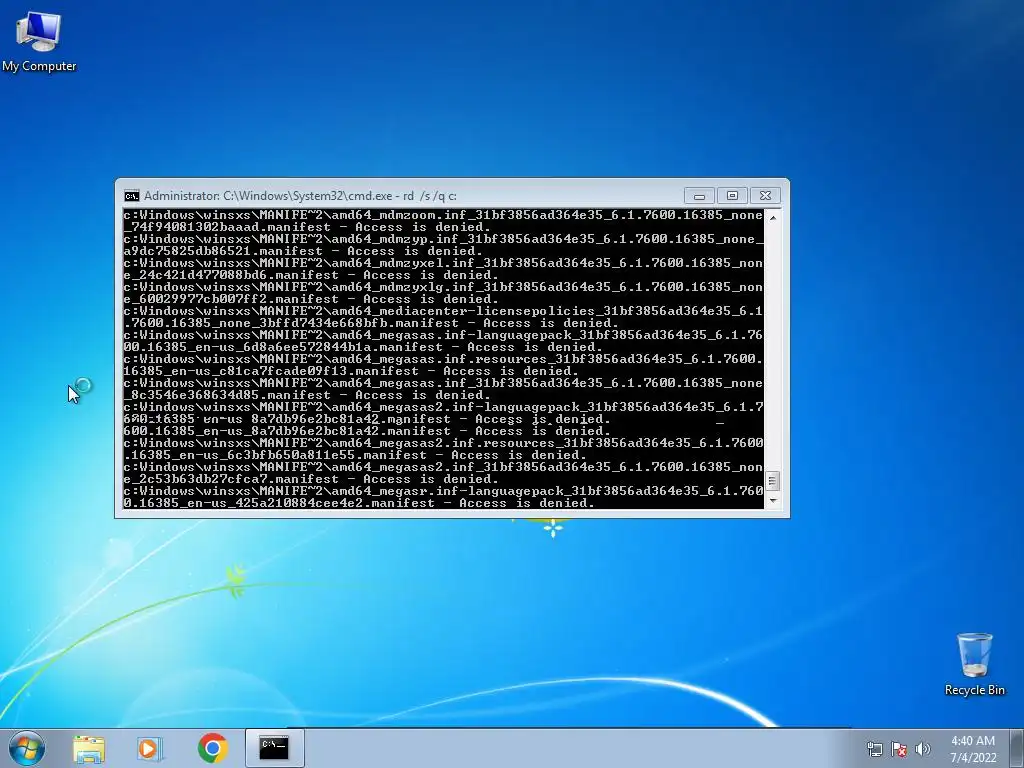Click the amd64_mdmzoom.inf manifest line
This screenshot has width=1024, height=768.
(443, 215)
